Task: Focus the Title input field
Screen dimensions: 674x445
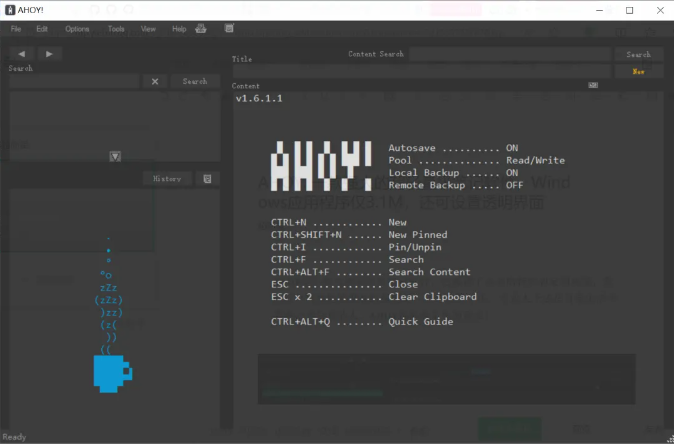Action: click(x=422, y=71)
